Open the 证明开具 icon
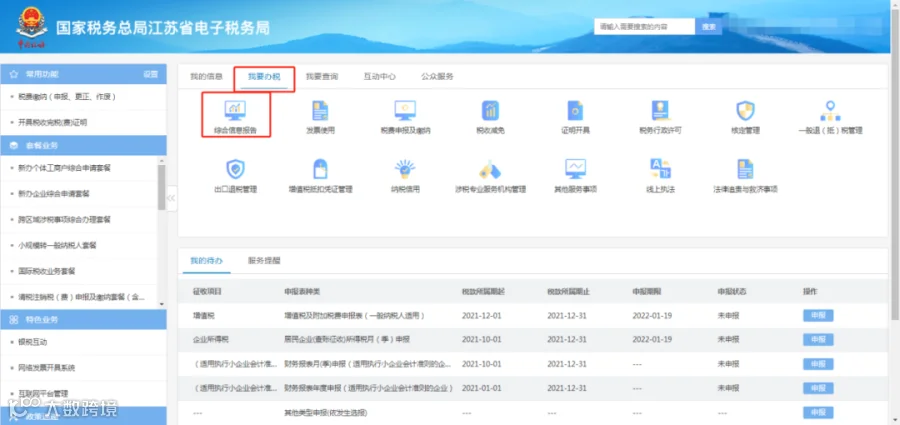Screen dimensions: 900x425 pos(575,110)
